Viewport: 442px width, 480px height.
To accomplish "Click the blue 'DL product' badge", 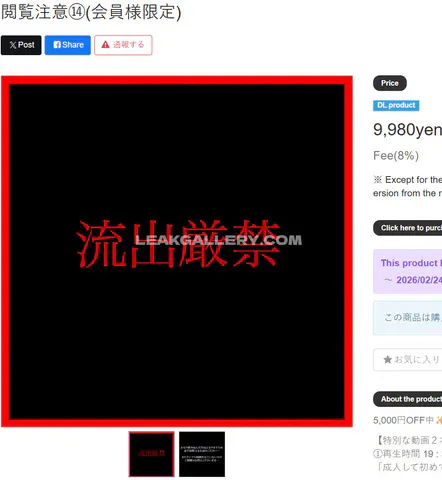I will coord(396,105).
